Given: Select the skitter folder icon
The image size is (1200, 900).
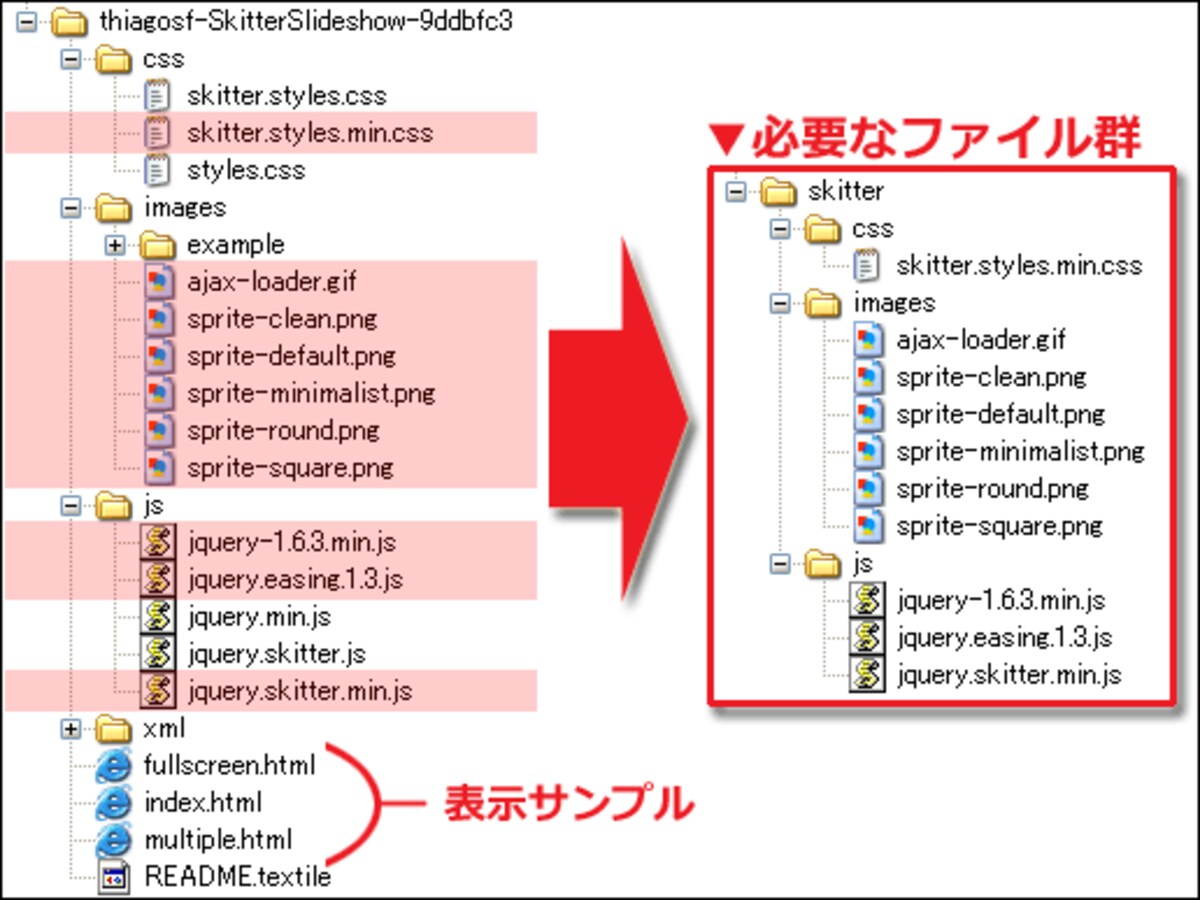Looking at the screenshot, I should (x=779, y=190).
